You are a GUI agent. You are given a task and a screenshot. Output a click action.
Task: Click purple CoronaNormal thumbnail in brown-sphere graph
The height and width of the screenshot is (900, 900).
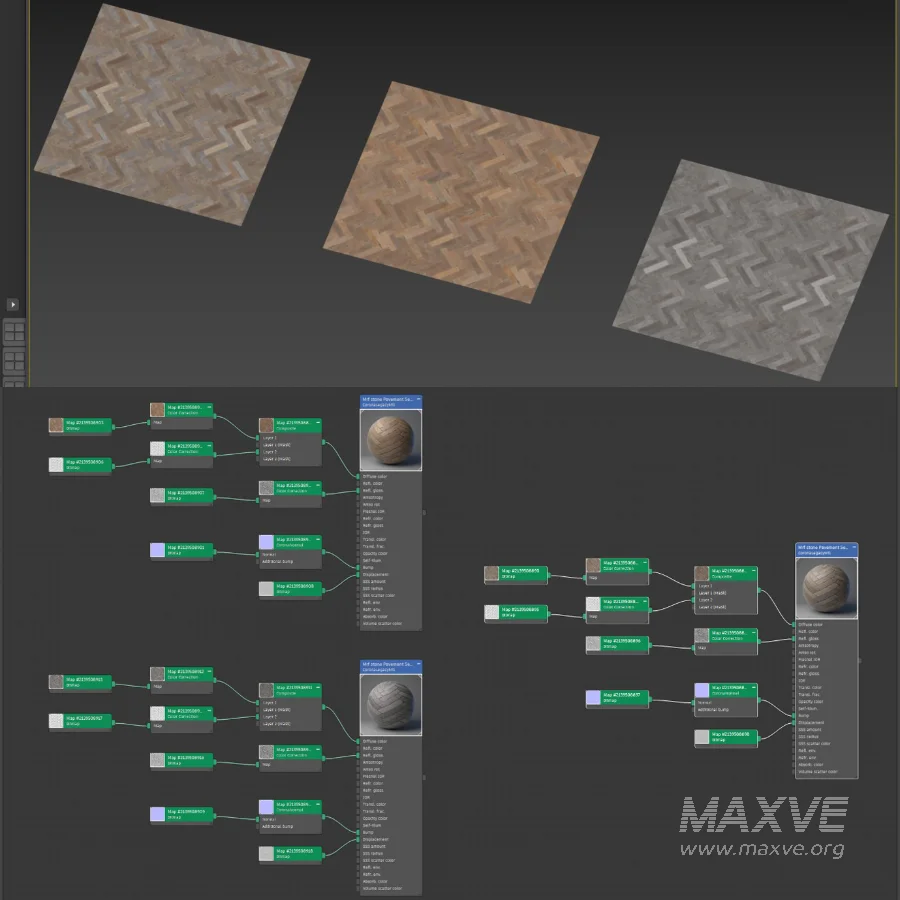click(x=266, y=542)
